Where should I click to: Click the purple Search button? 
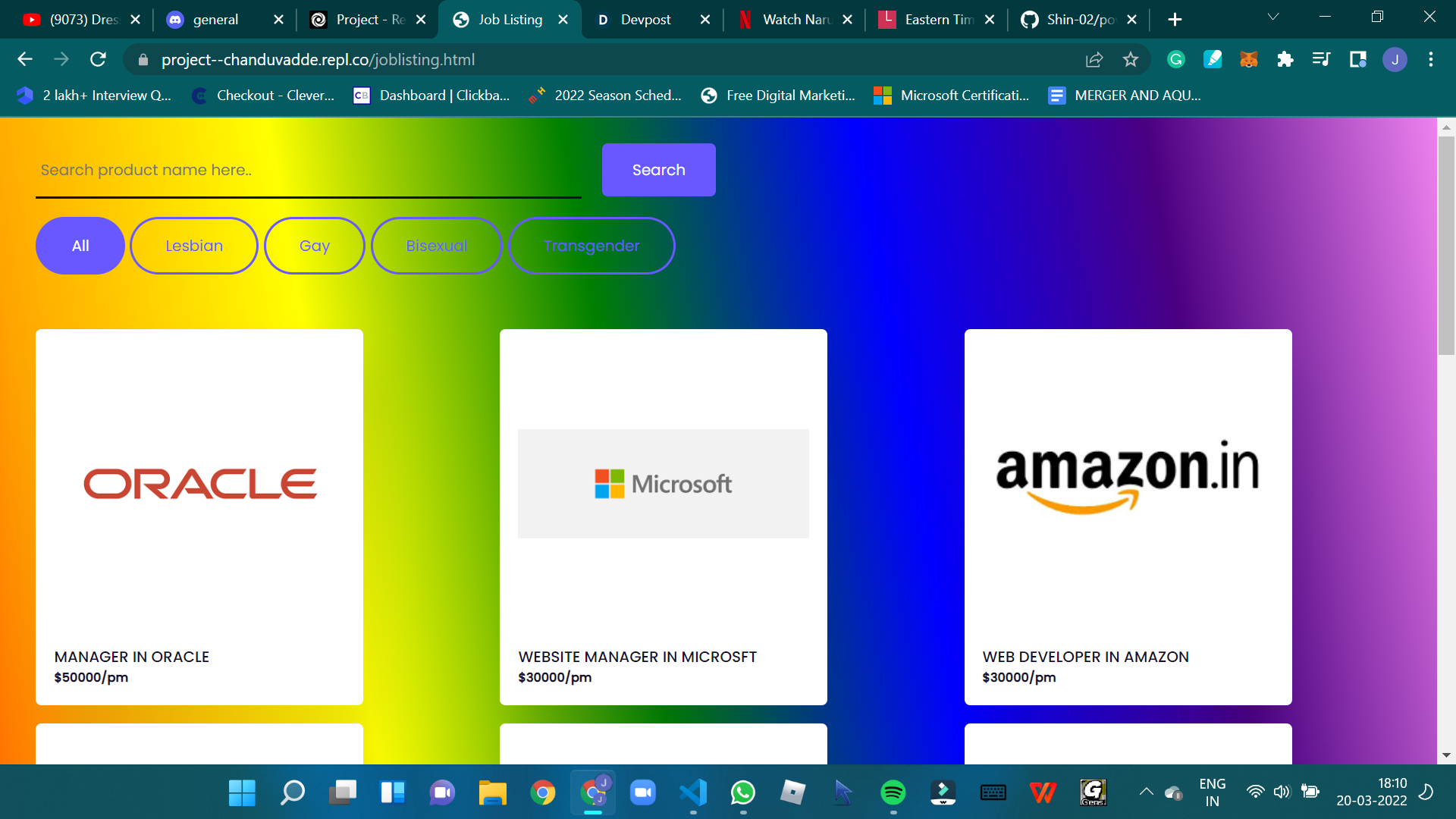click(658, 170)
